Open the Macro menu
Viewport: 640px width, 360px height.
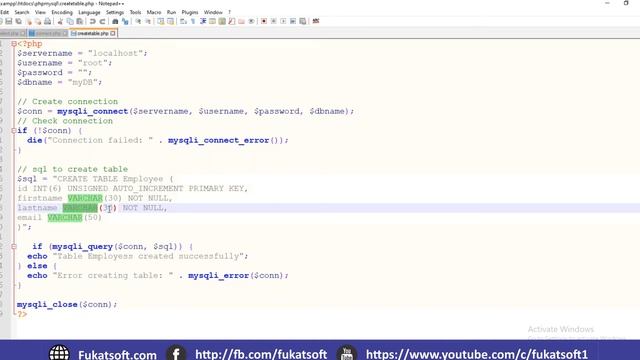click(154, 13)
